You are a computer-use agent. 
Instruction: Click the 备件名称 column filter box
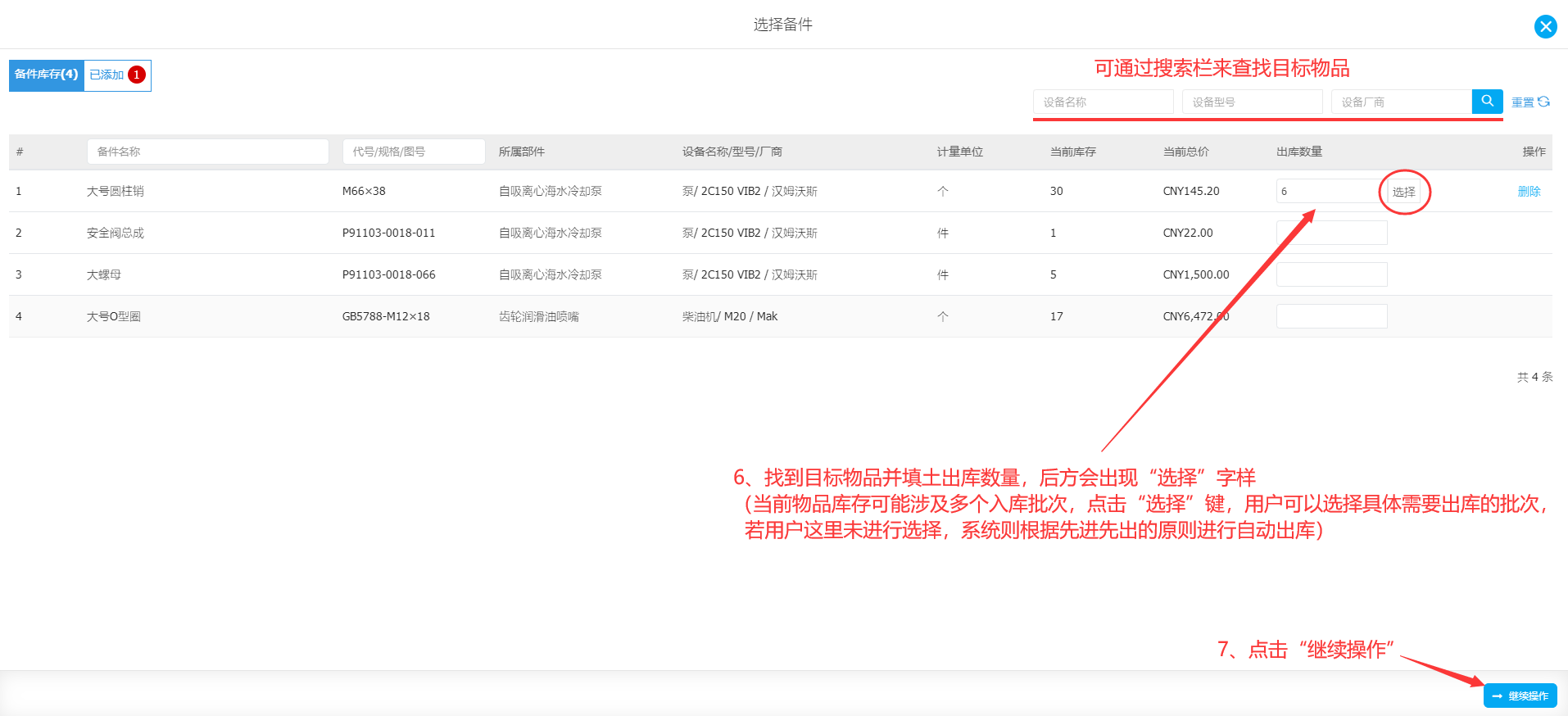click(208, 152)
